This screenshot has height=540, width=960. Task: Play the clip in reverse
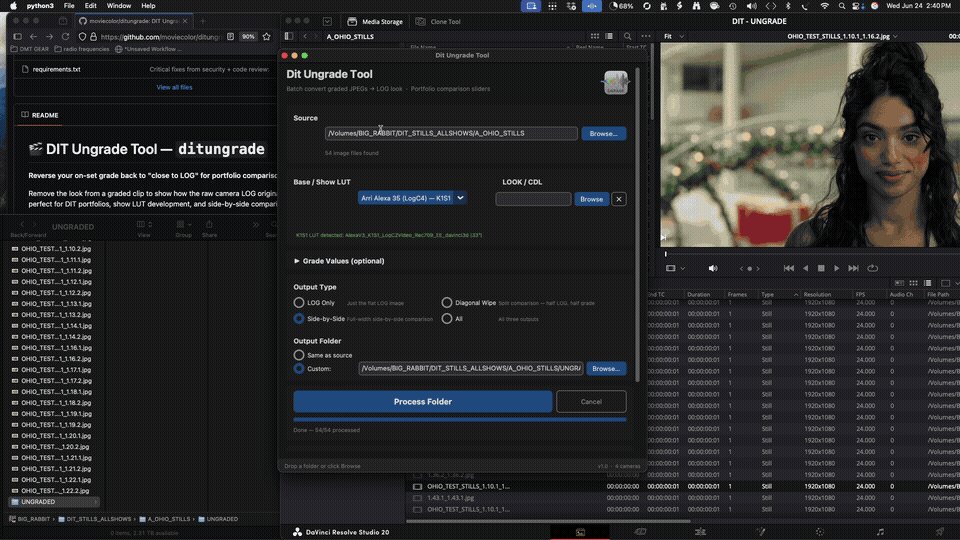click(x=805, y=268)
